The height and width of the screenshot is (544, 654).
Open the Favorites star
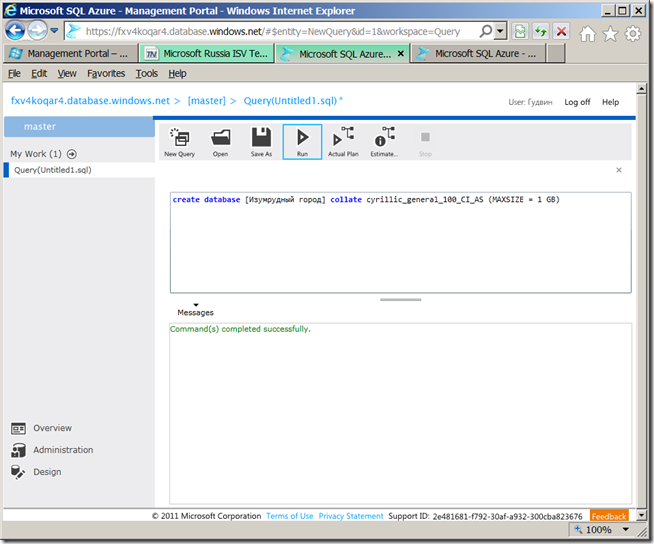coord(610,33)
